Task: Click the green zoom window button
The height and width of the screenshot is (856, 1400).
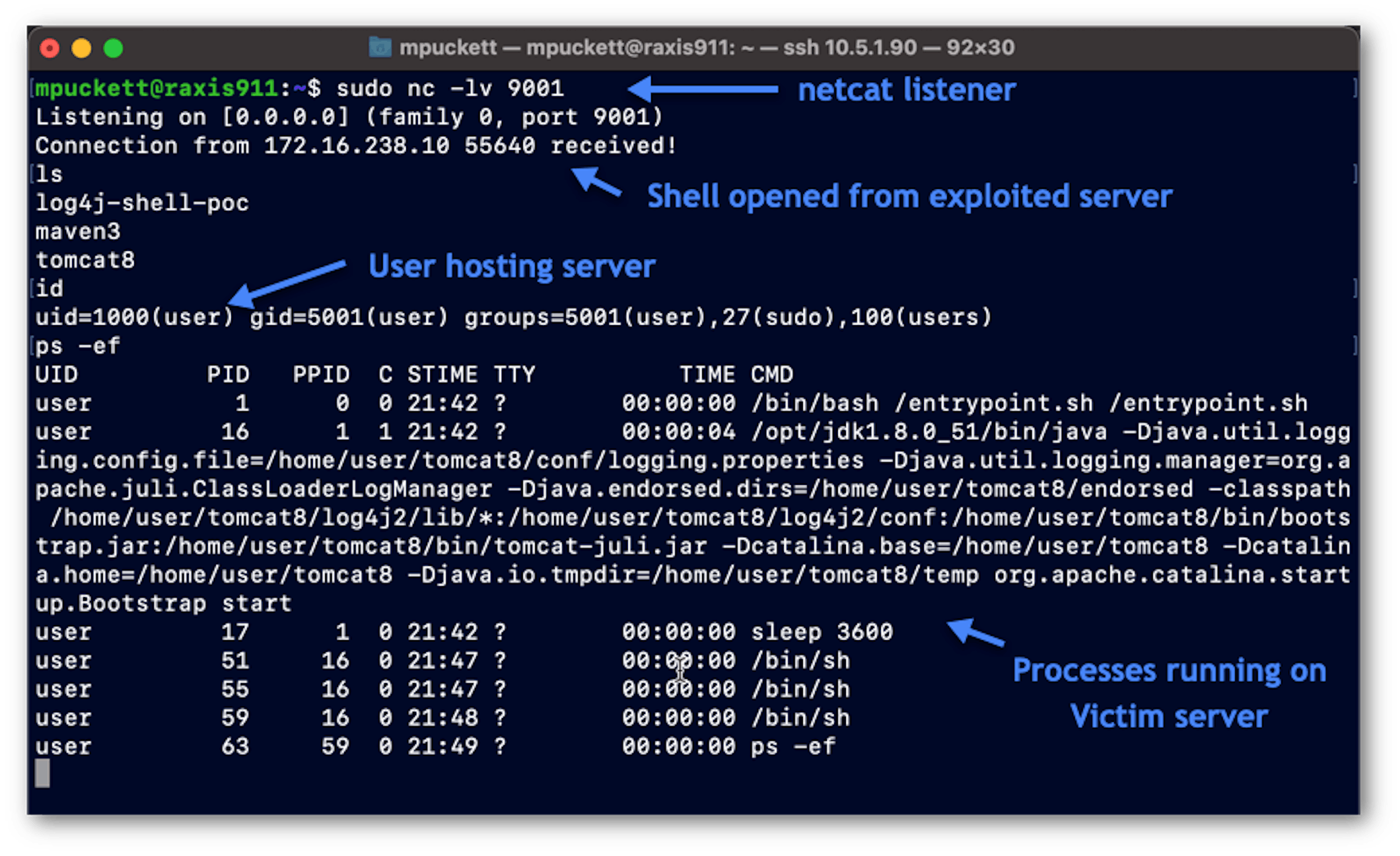Action: coord(113,48)
